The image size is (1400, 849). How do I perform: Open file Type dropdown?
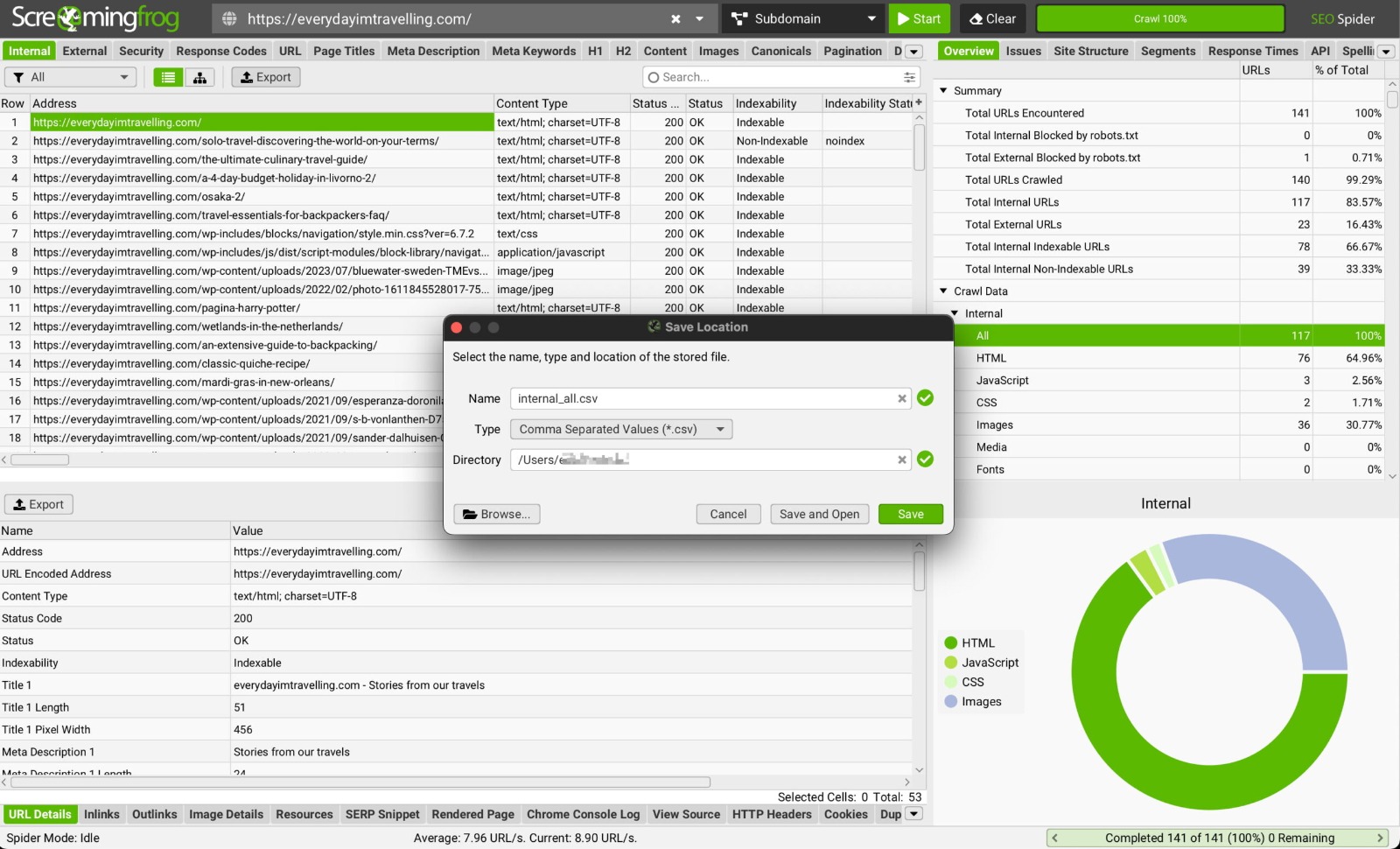(x=620, y=430)
